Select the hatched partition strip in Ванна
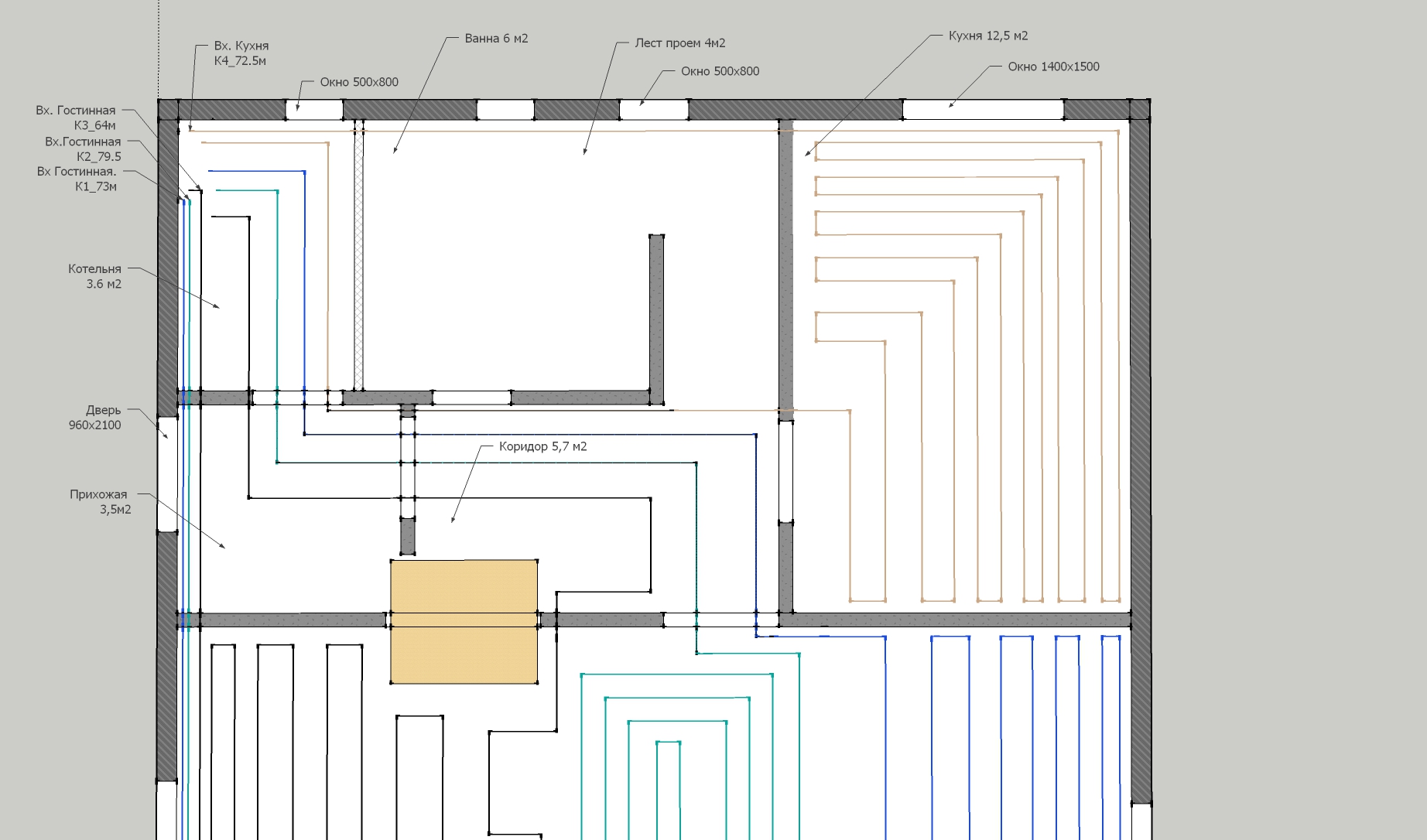 [x=358, y=255]
